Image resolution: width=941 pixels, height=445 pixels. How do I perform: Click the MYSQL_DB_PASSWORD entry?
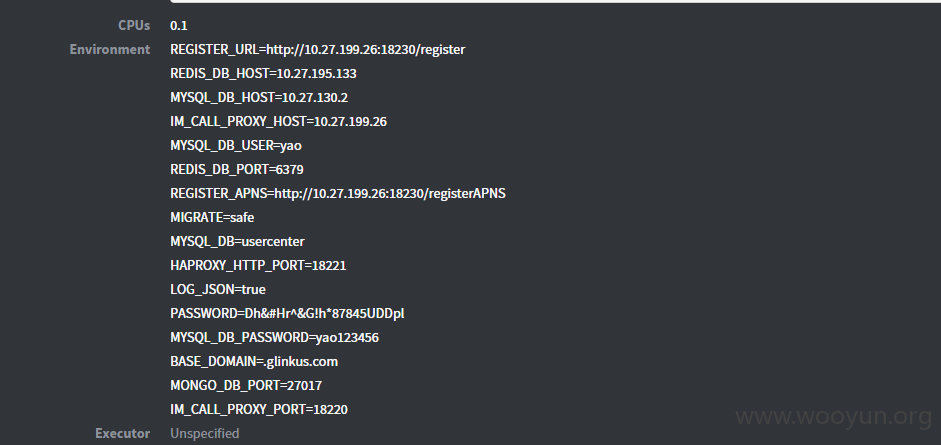pos(274,337)
